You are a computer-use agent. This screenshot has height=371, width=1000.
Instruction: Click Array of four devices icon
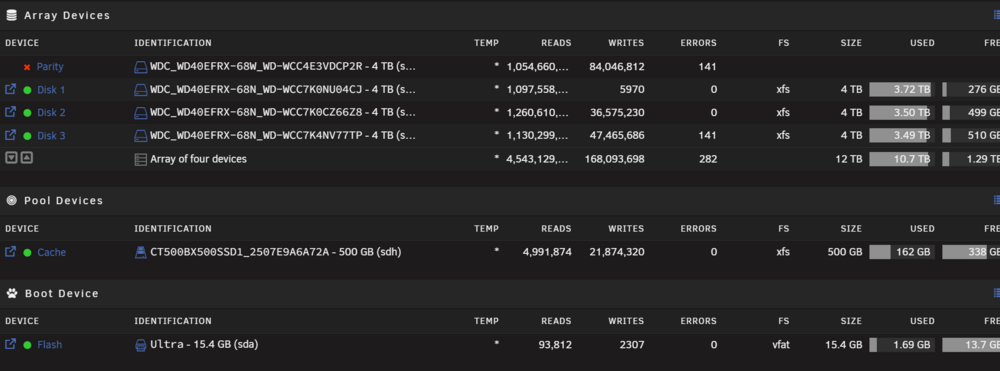tap(140, 159)
